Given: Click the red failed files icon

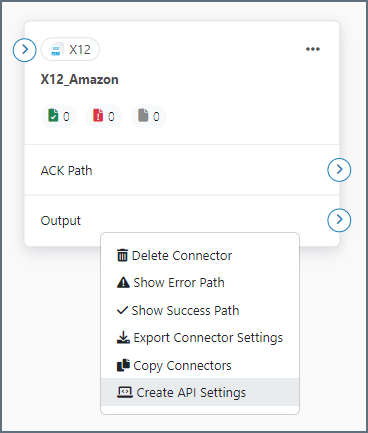Looking at the screenshot, I should point(98,115).
